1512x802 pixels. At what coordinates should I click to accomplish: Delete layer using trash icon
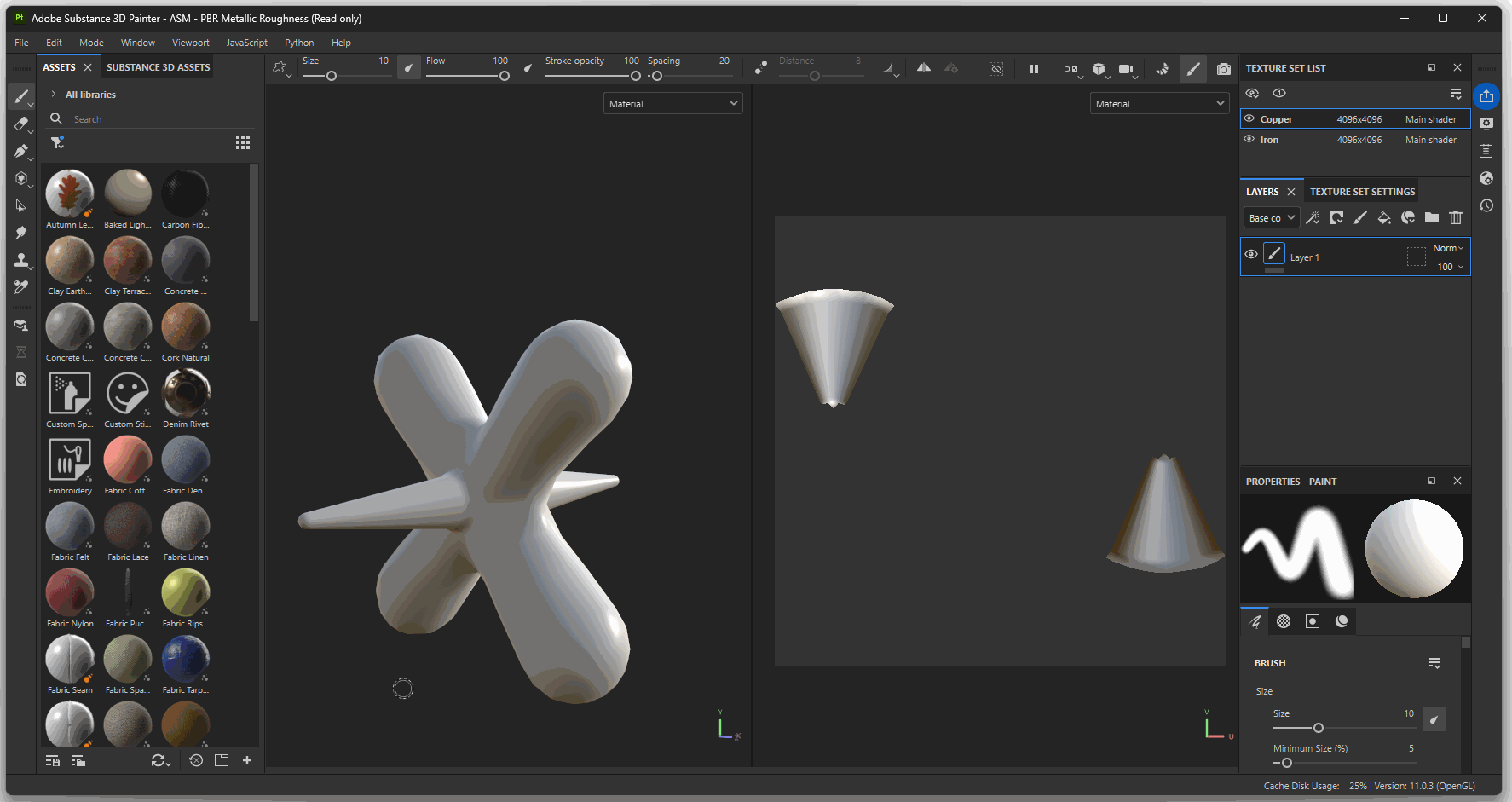(x=1455, y=218)
